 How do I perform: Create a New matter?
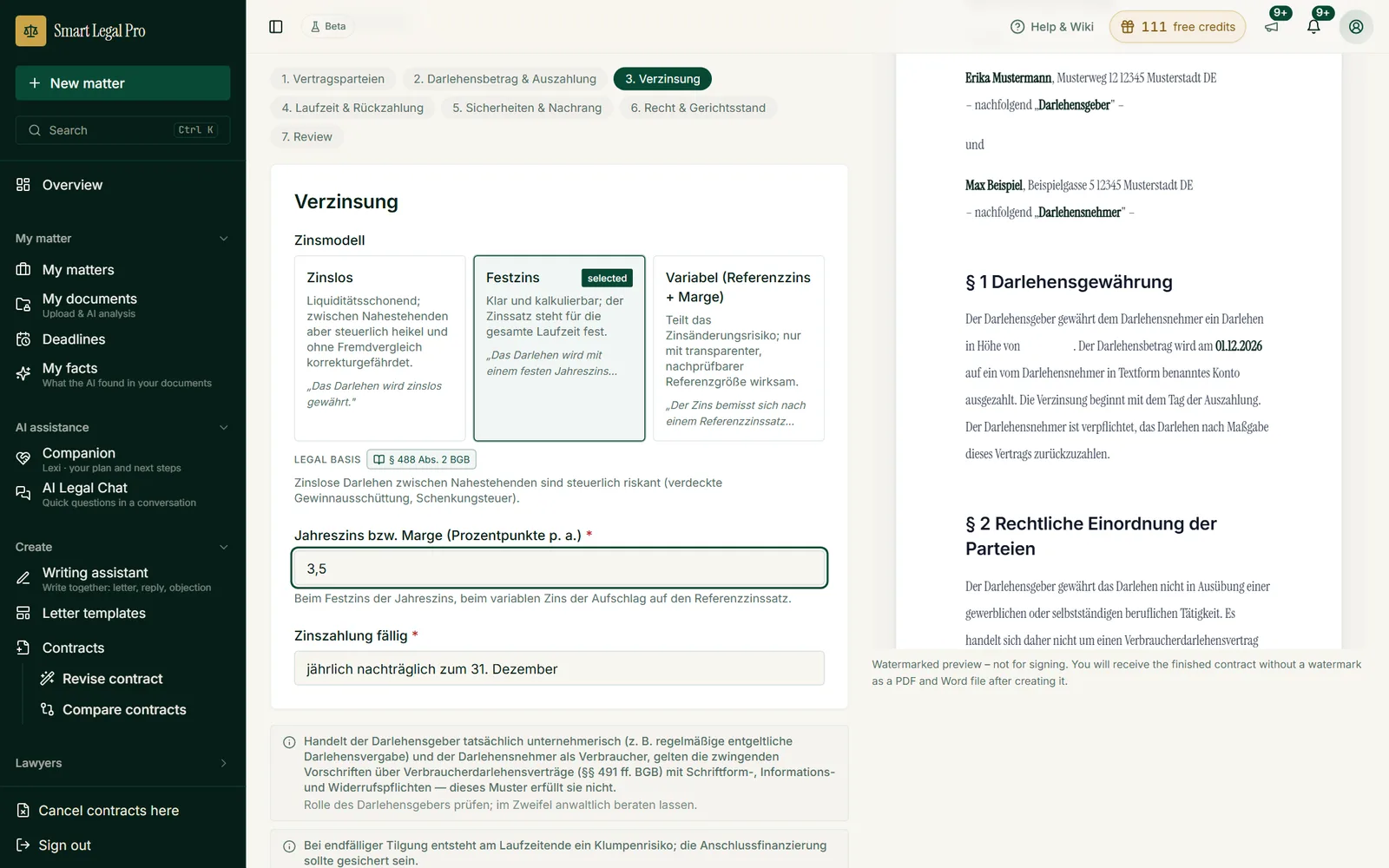tap(122, 83)
